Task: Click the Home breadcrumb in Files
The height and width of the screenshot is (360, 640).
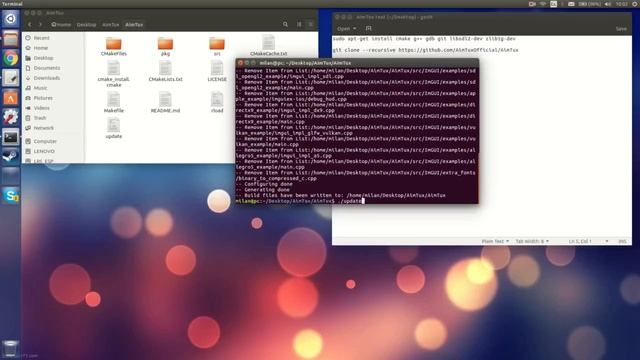Action: coord(61,24)
